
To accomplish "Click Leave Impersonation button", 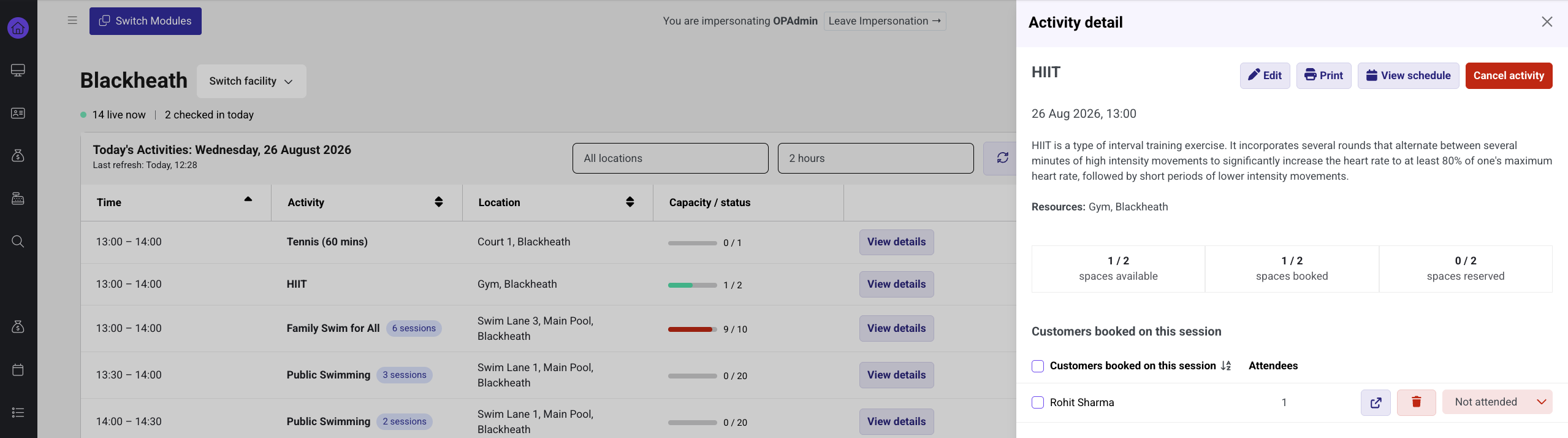I will [x=885, y=21].
